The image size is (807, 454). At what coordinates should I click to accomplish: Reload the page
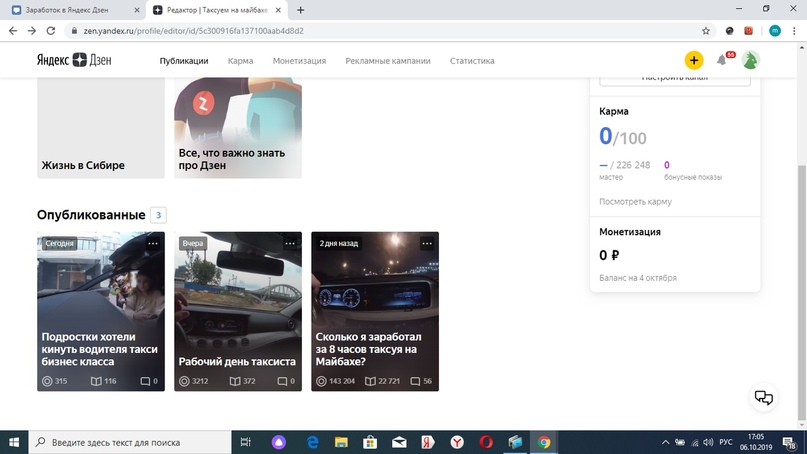coord(55,31)
